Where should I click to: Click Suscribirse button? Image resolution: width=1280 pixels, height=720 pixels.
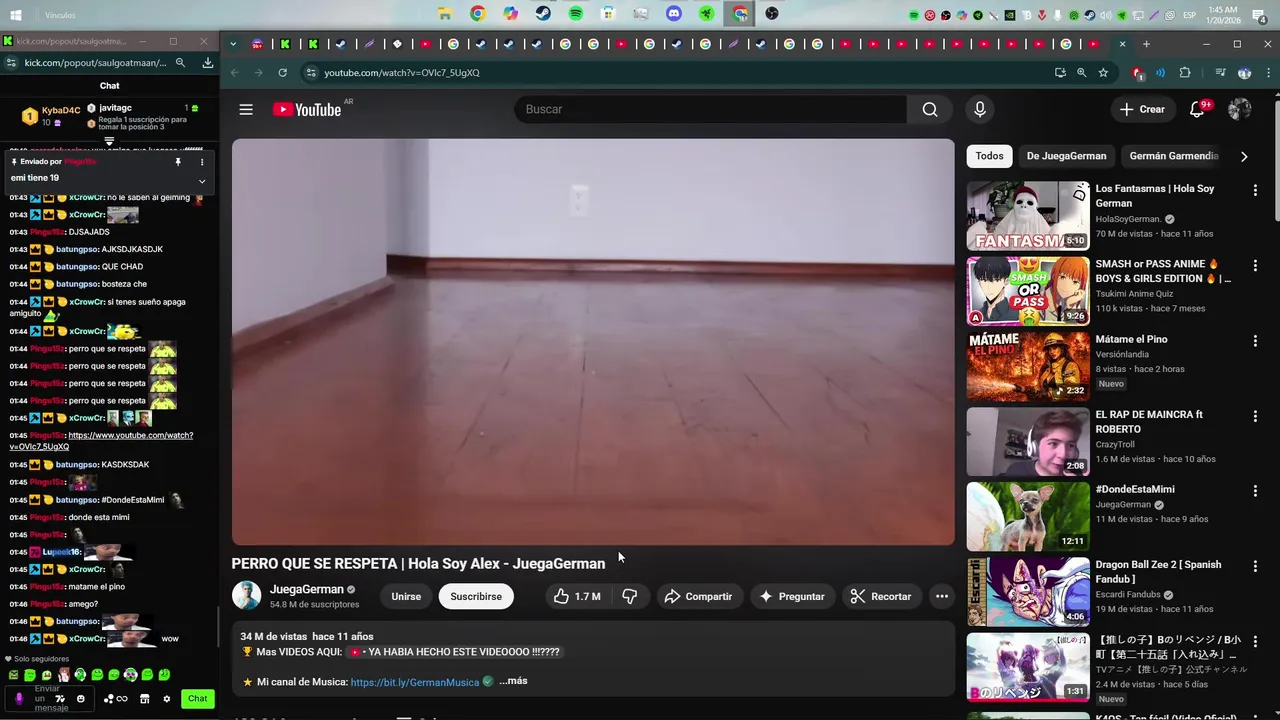point(476,596)
